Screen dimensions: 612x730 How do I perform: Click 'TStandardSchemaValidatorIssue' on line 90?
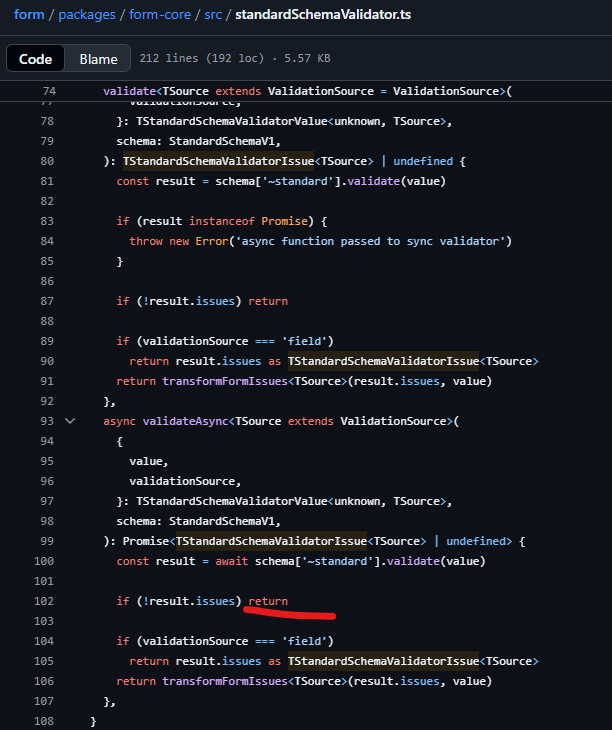pos(383,361)
